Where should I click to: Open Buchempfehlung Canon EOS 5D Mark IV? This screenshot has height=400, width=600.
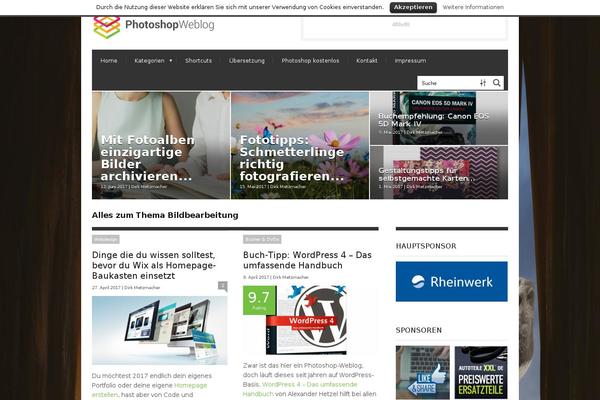[434, 120]
